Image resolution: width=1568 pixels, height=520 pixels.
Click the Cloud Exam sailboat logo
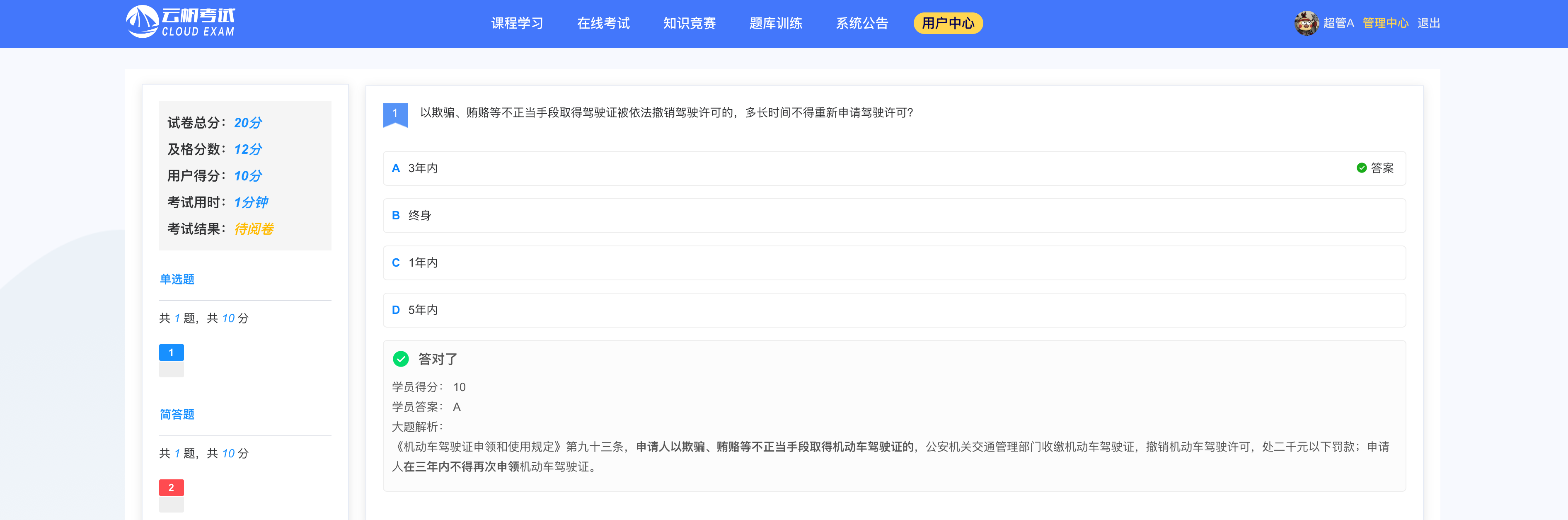click(180, 22)
